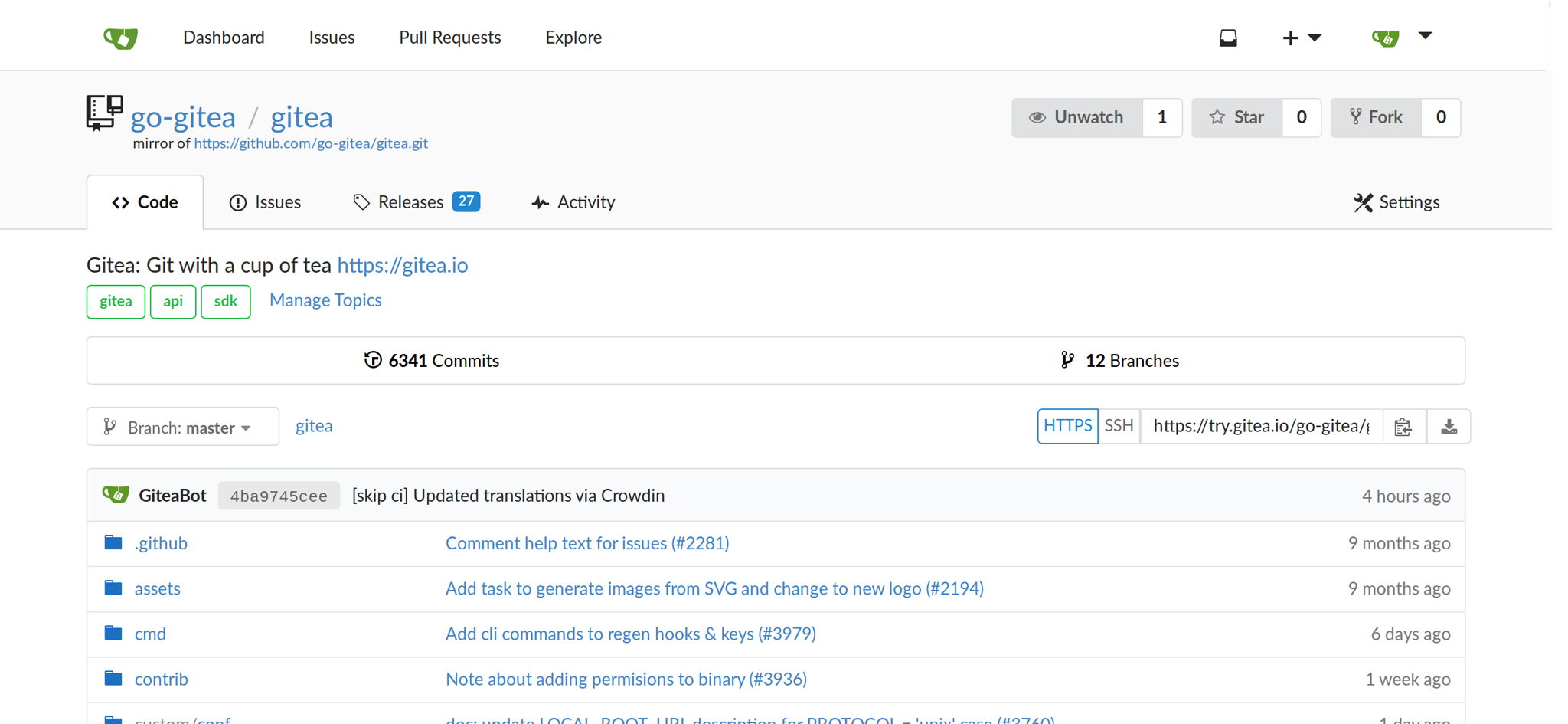Image resolution: width=1568 pixels, height=724 pixels.
Task: Click inside the clone URL field
Action: point(1256,426)
